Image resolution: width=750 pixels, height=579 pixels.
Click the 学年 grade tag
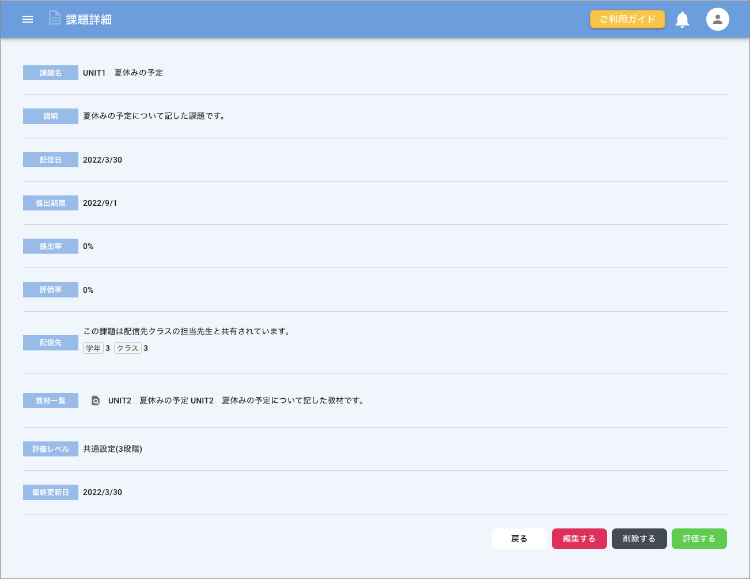coord(93,348)
